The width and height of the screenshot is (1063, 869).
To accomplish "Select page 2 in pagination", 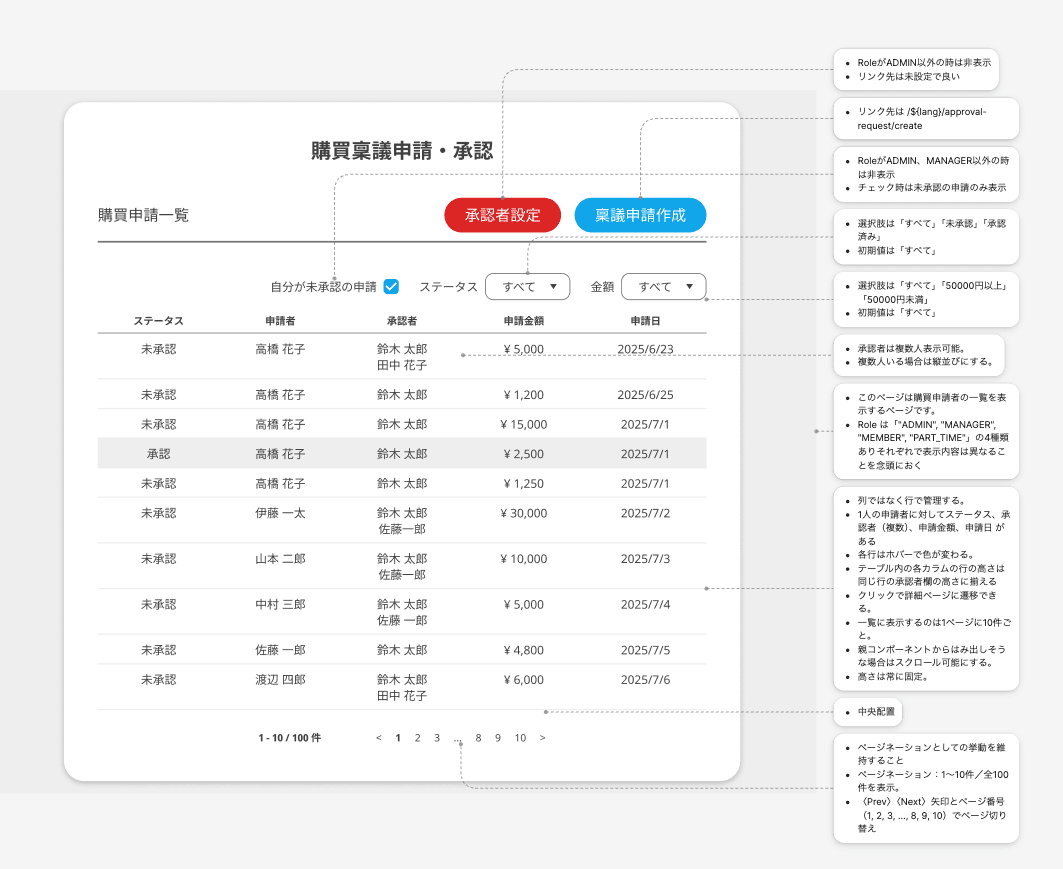I will [418, 737].
